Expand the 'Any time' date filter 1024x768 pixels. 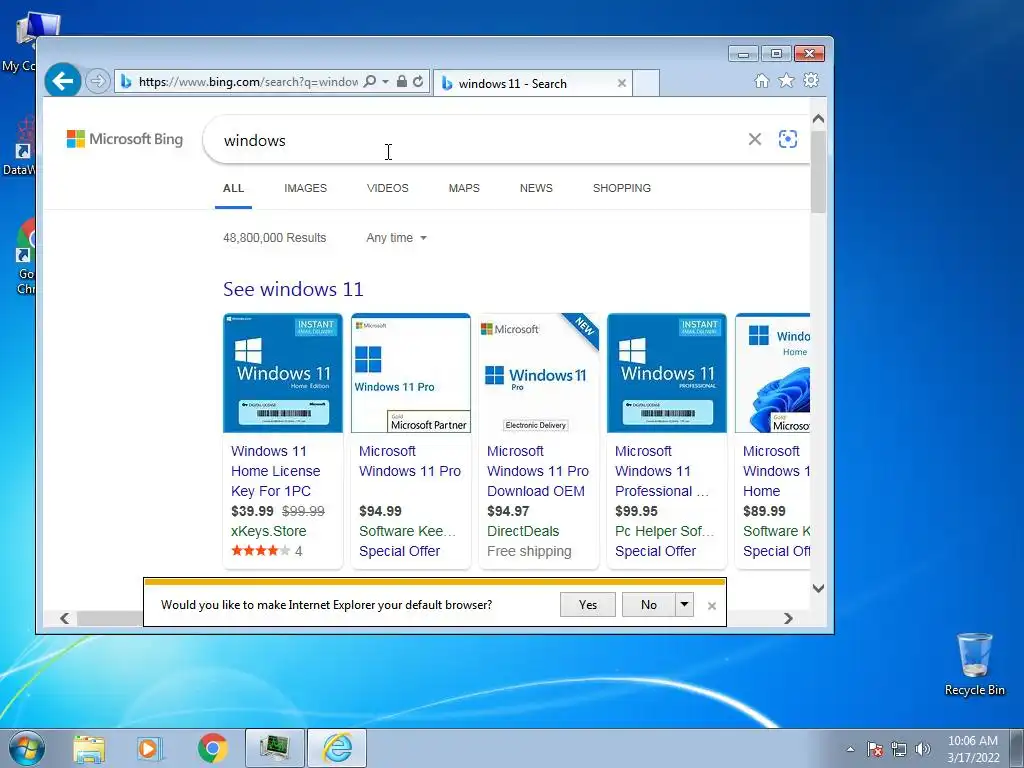tap(396, 238)
